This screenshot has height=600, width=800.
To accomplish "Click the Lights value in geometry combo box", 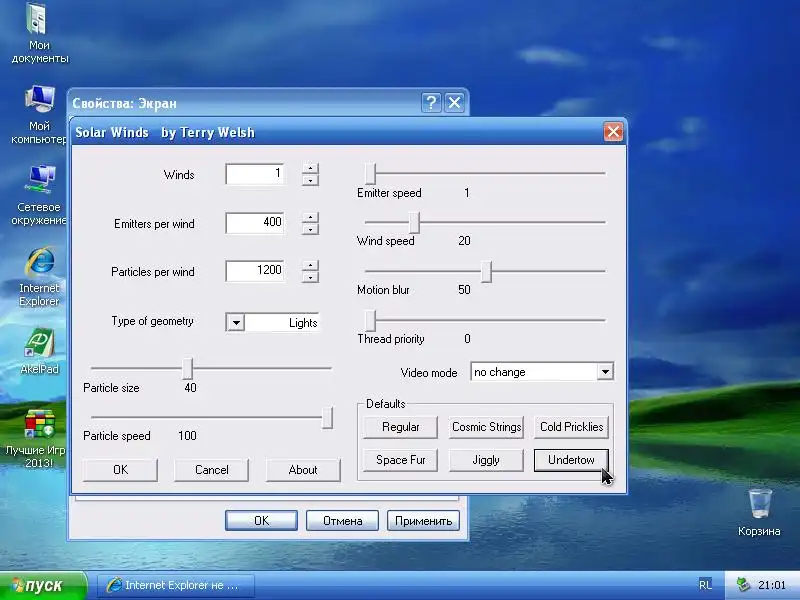I will tap(282, 322).
